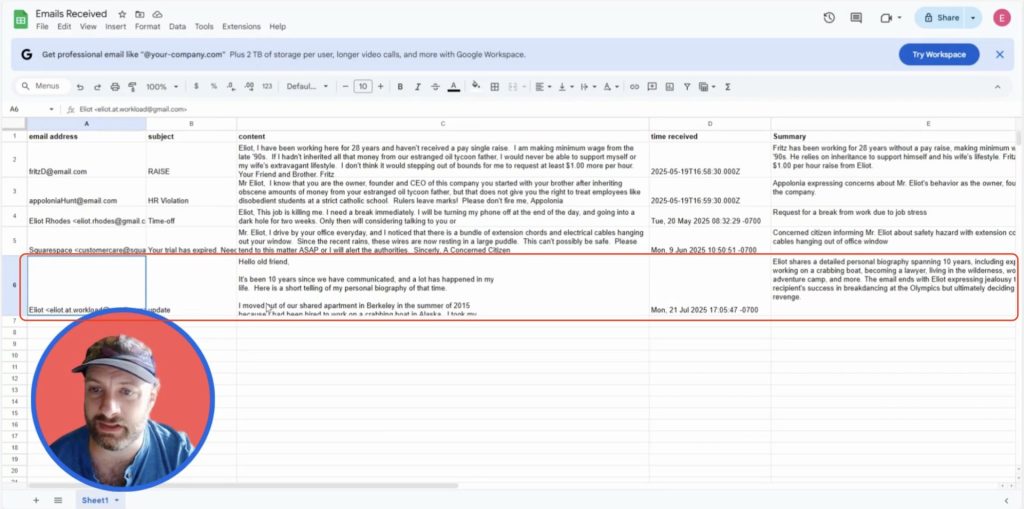
Task: Click the horizontal scrollbar at the bottom
Action: click(x=242, y=485)
